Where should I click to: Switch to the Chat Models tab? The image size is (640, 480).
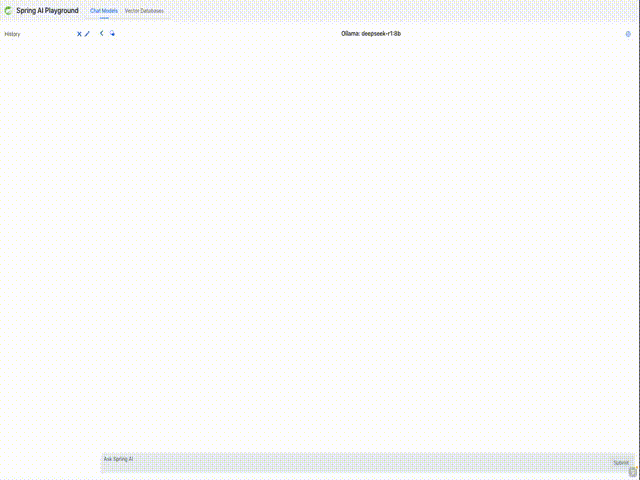point(104,11)
